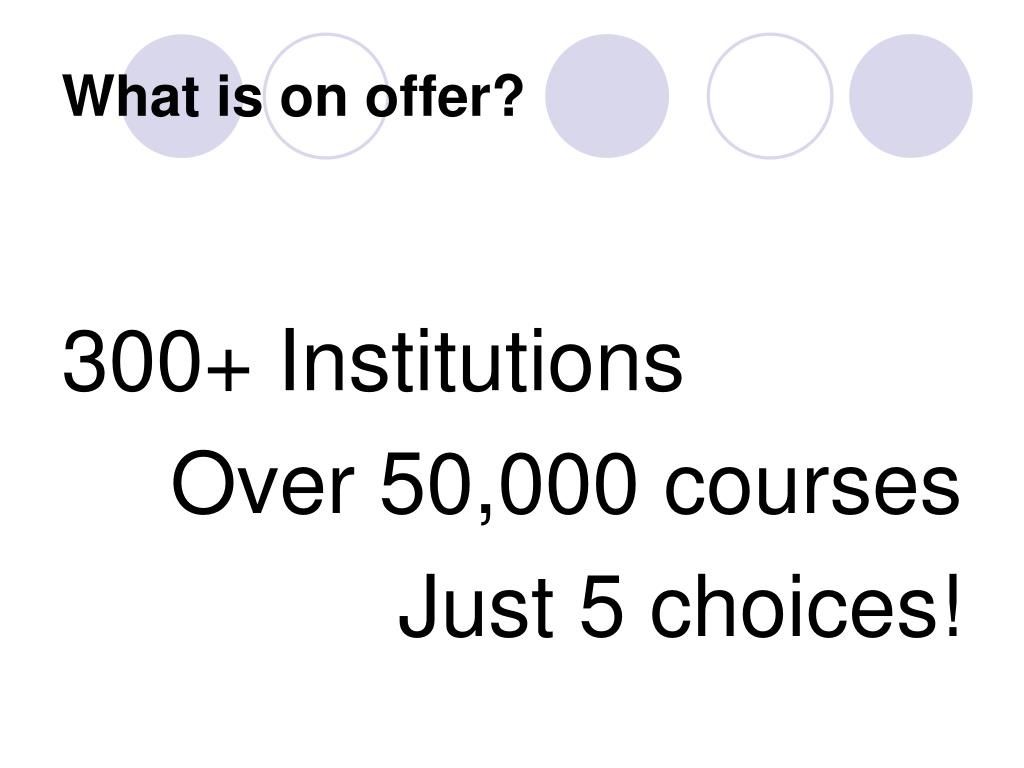Select the last filled lavender circle at right
Viewport: 1024px width, 768px height.
pyautogui.click(x=910, y=96)
